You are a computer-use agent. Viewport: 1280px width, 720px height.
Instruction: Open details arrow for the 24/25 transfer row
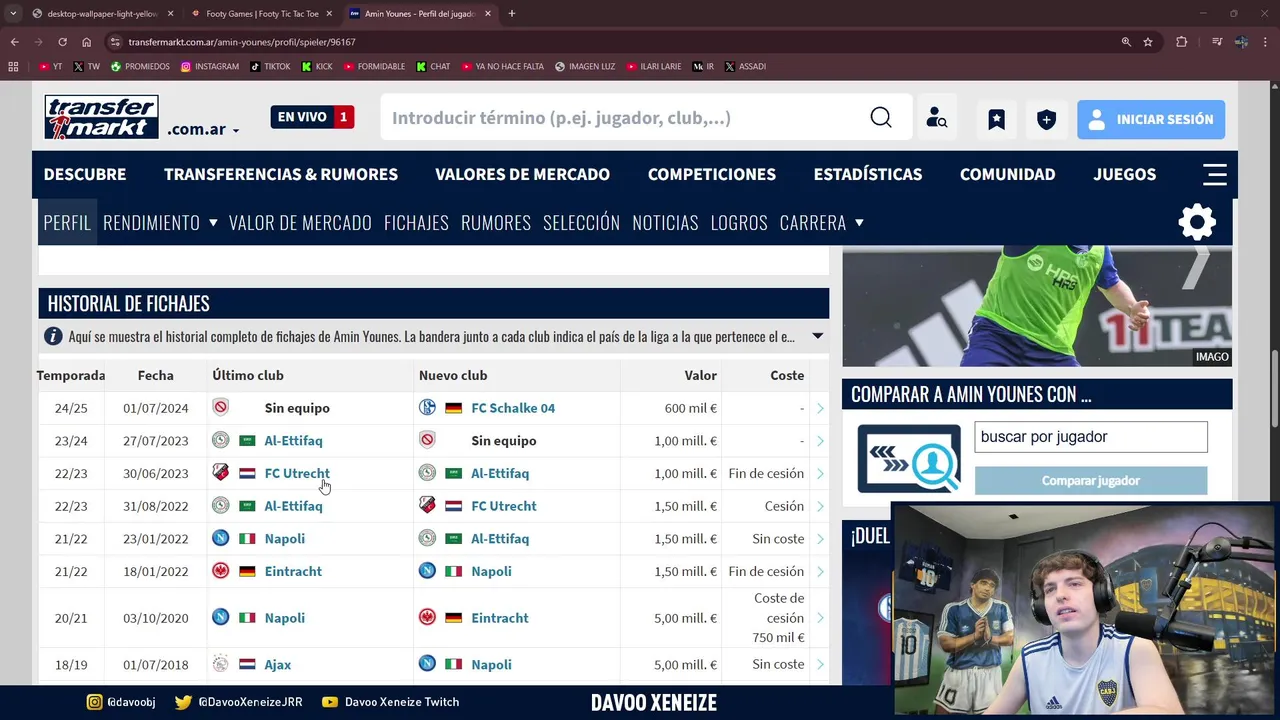(820, 408)
